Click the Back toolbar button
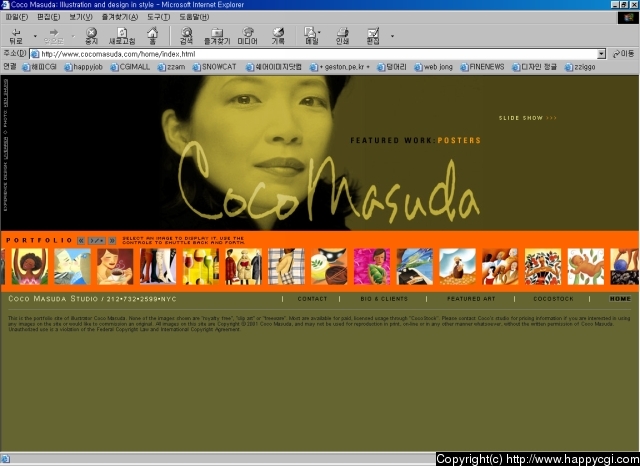The image size is (640, 466). point(16,36)
